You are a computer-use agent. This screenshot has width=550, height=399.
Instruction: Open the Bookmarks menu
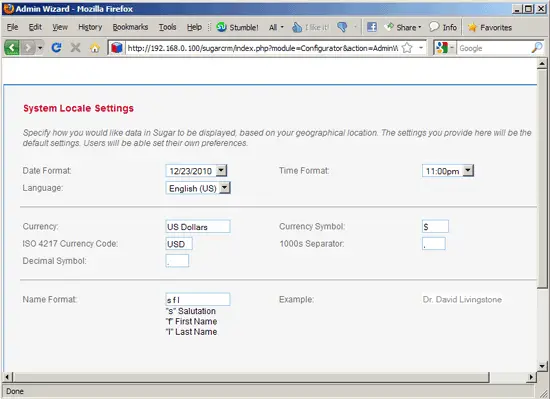click(x=130, y=27)
